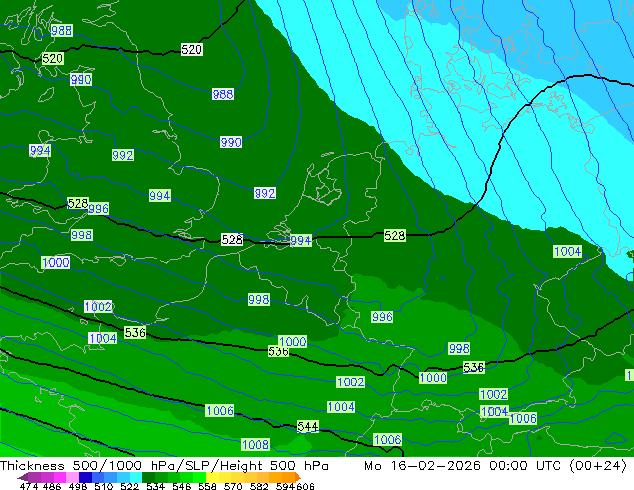The width and height of the screenshot is (634, 490).
Task: Click the legend value 594
Action: pyautogui.click(x=285, y=486)
